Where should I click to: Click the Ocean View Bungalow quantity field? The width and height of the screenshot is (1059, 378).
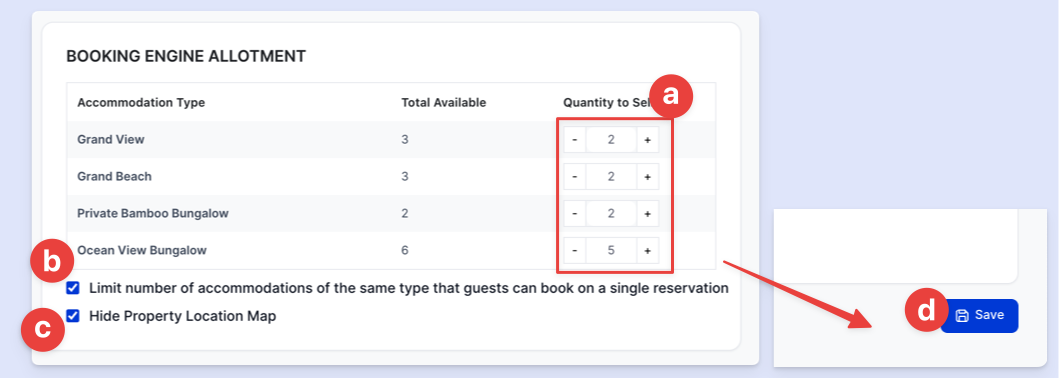(x=611, y=250)
